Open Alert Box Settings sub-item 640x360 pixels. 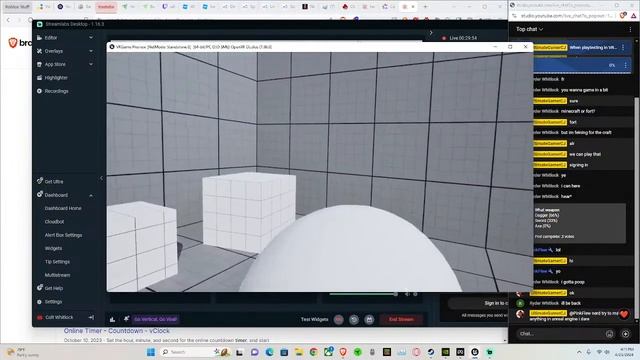[x=63, y=235]
